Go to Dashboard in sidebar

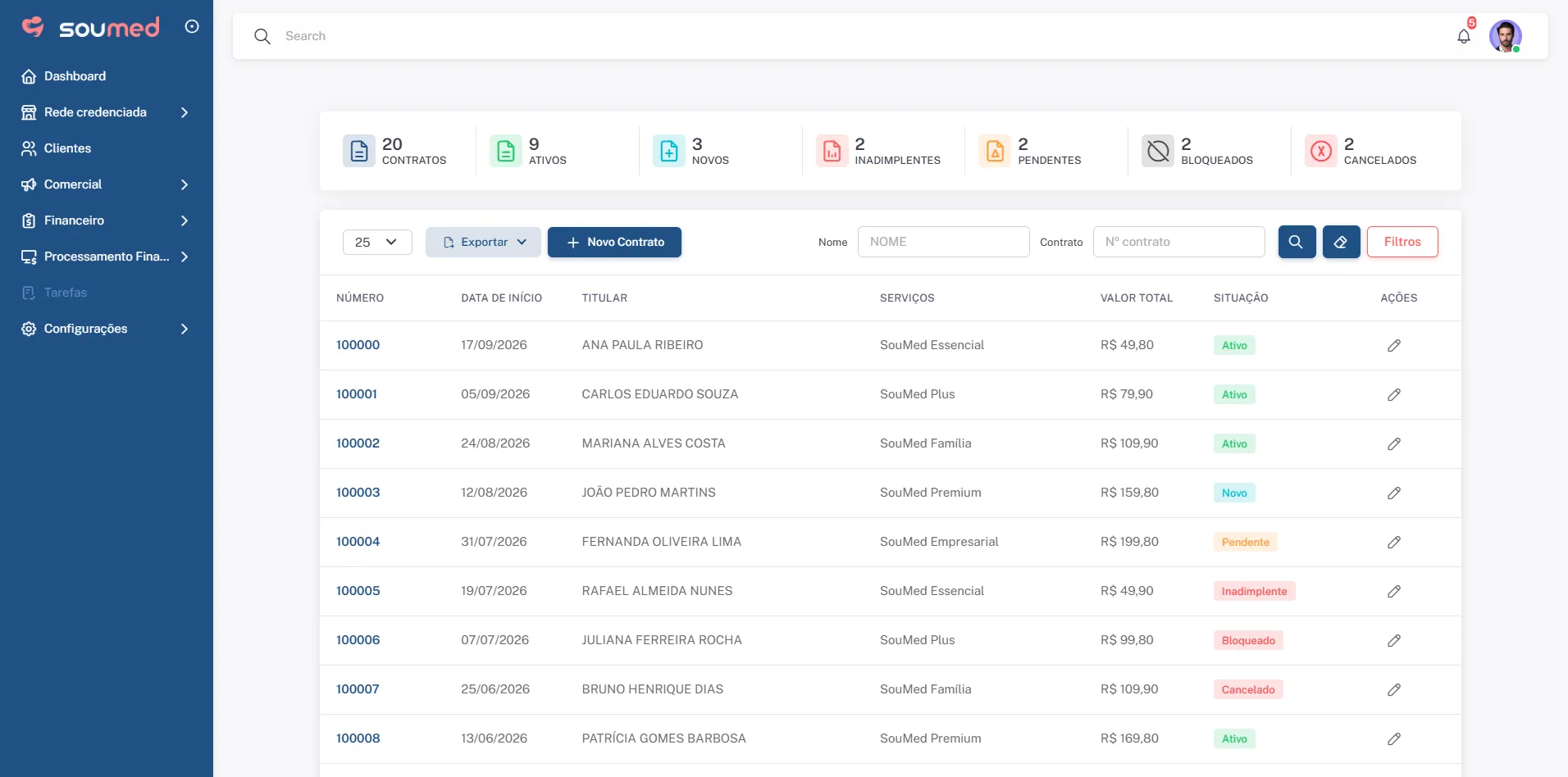point(107,76)
